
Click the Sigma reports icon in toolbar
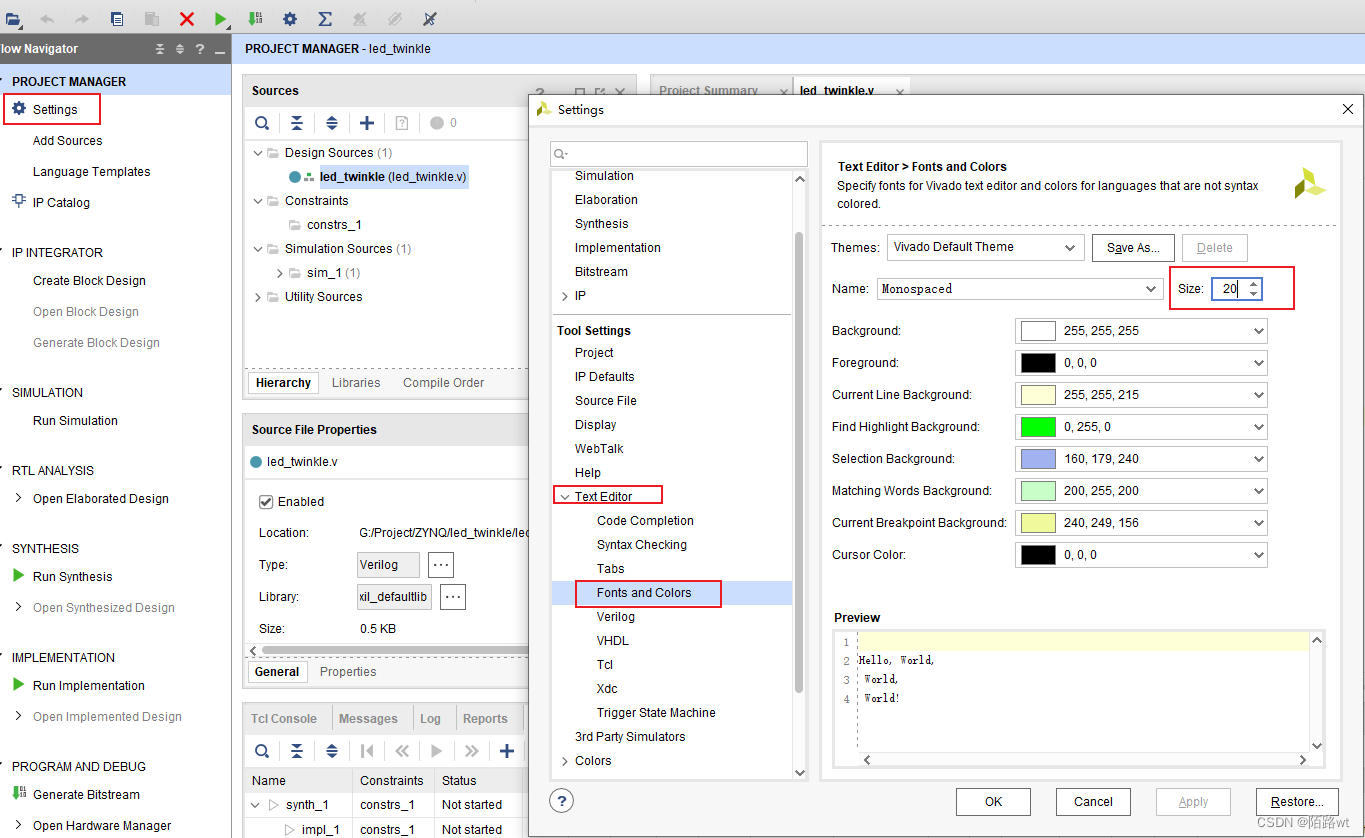tap(324, 18)
